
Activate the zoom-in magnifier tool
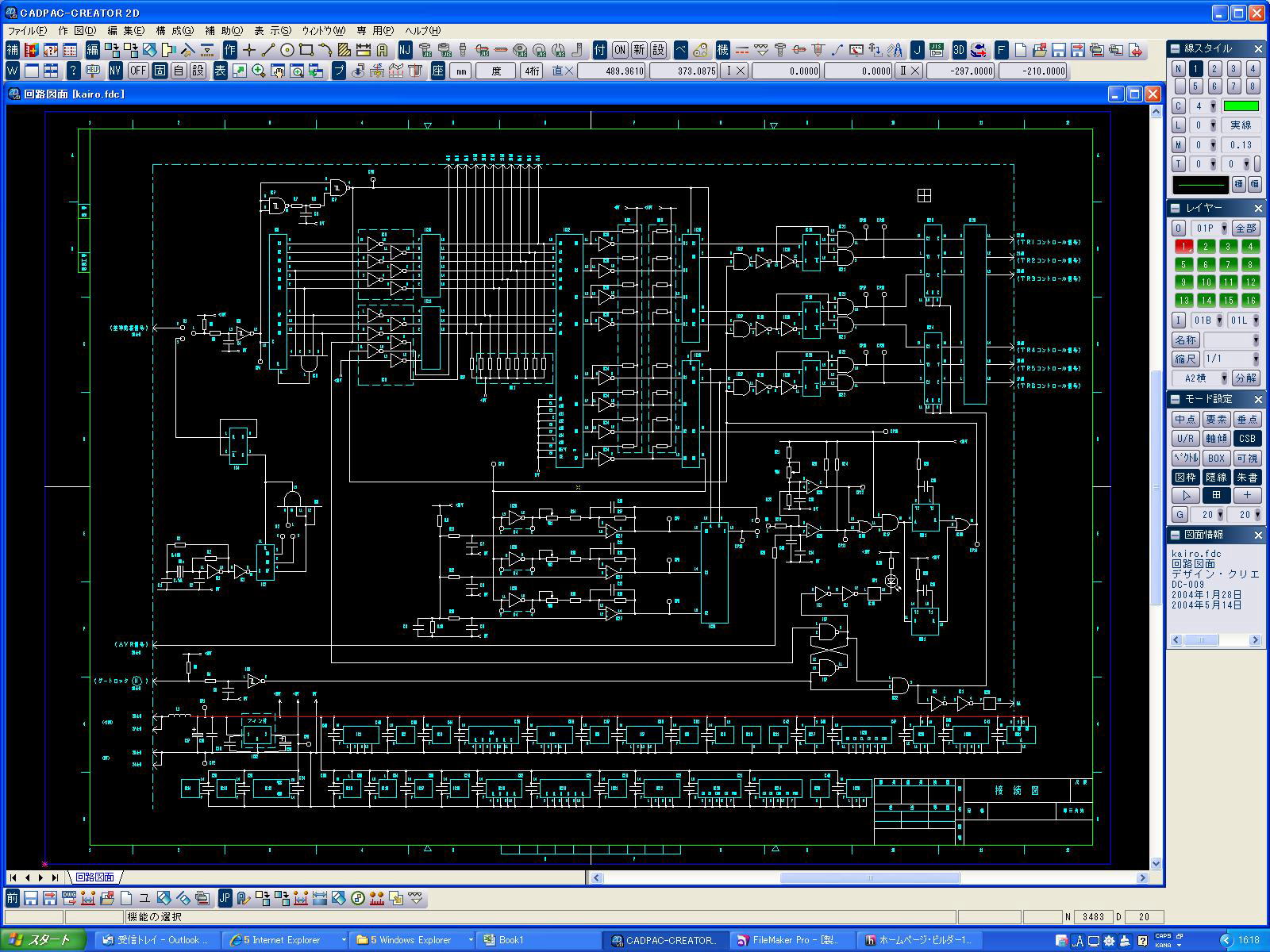coord(259,71)
